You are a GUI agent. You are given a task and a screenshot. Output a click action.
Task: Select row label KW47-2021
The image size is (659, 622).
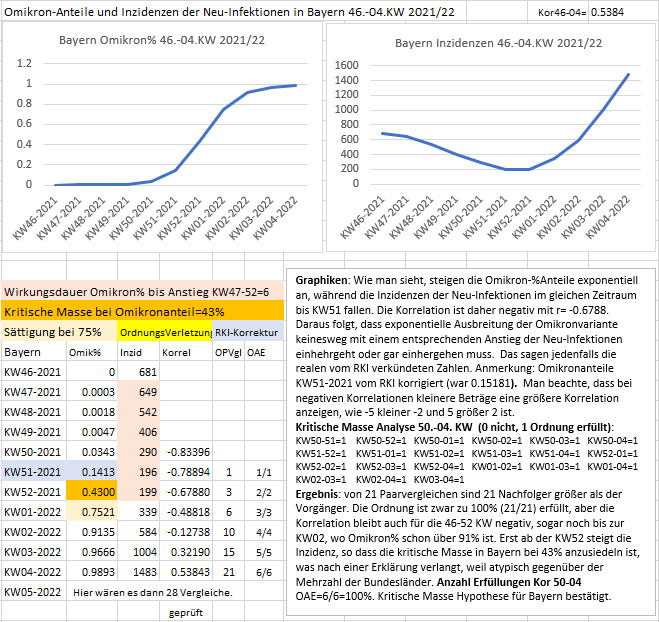[x=34, y=392]
